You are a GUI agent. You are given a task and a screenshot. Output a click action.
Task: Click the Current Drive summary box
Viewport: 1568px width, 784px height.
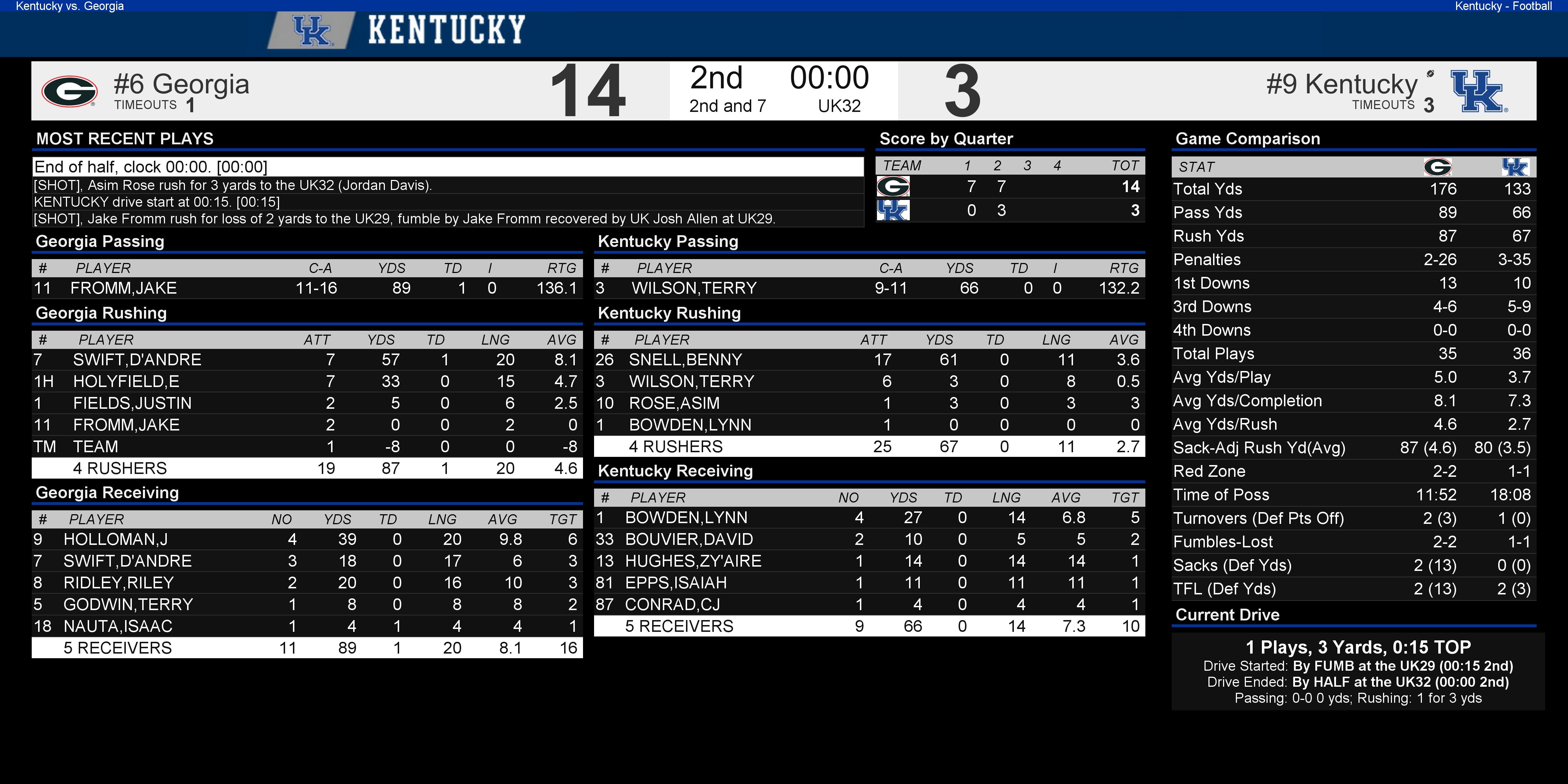1357,671
